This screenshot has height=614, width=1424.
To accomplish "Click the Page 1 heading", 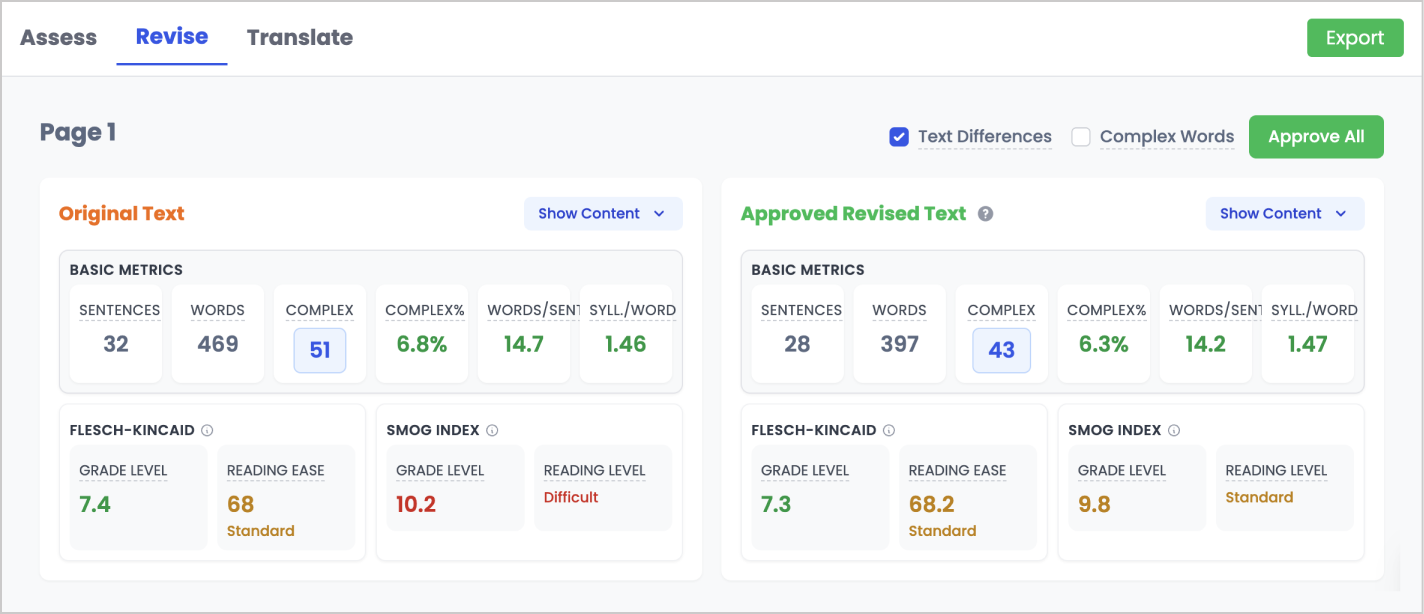I will point(77,132).
